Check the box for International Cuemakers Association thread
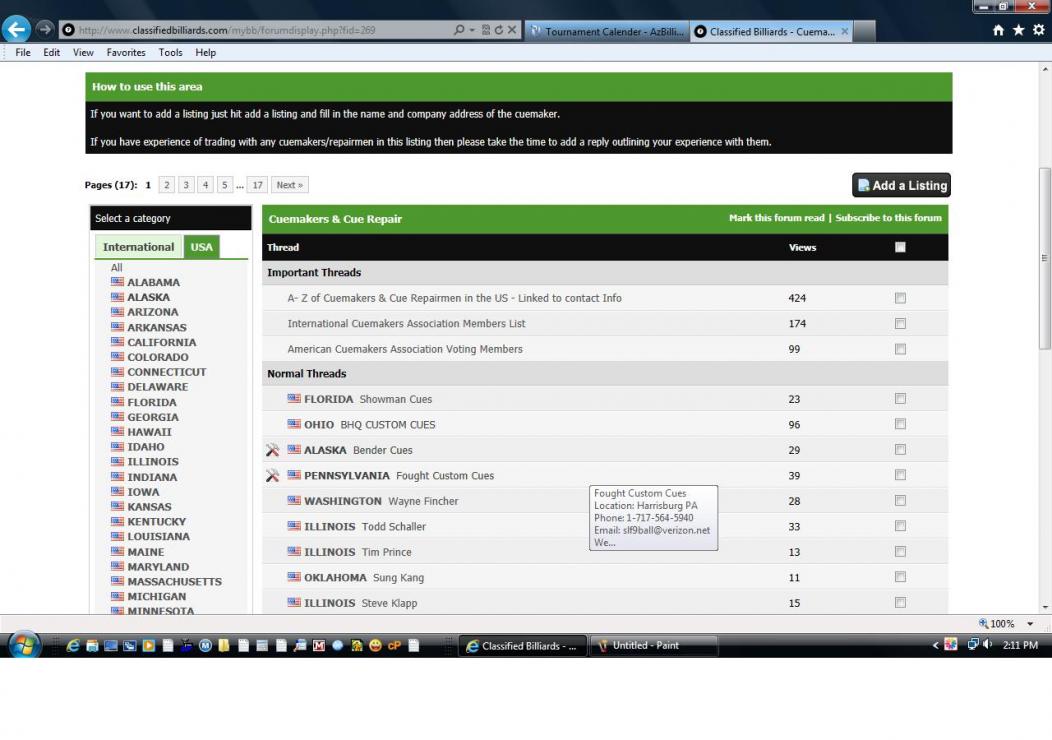This screenshot has width=1052, height=740. pyautogui.click(x=900, y=323)
